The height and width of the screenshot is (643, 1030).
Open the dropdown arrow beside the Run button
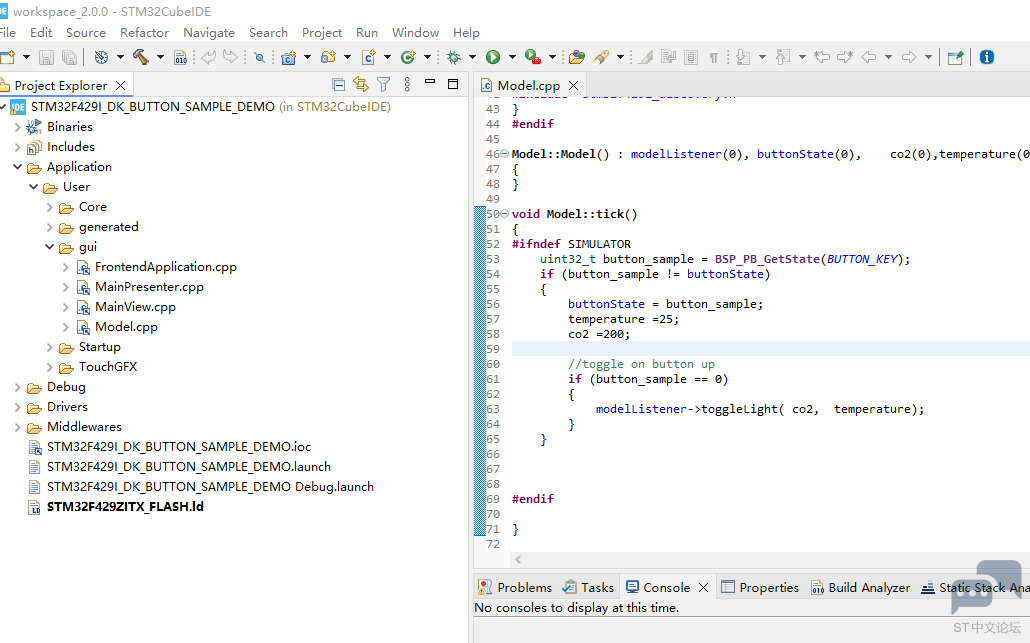click(x=512, y=57)
